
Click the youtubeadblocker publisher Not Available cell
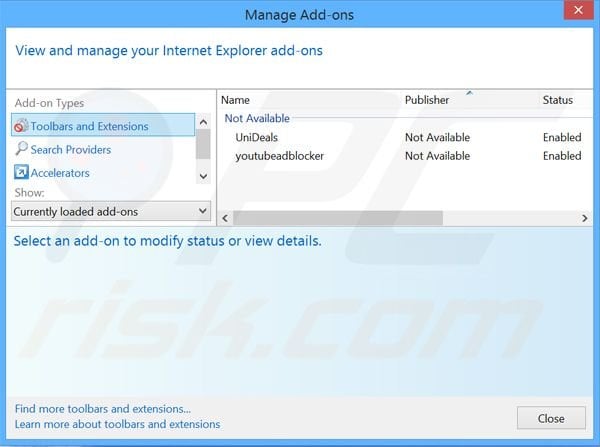click(x=437, y=156)
